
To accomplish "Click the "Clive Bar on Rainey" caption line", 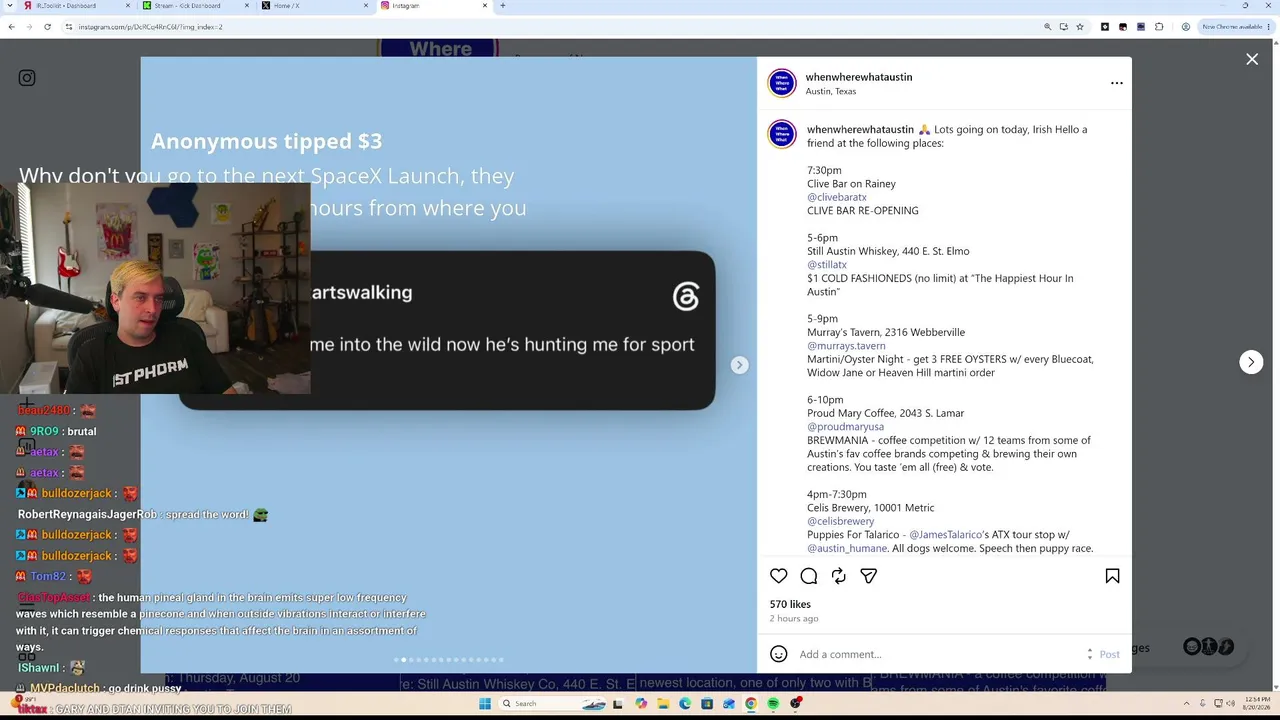I will click(851, 184).
